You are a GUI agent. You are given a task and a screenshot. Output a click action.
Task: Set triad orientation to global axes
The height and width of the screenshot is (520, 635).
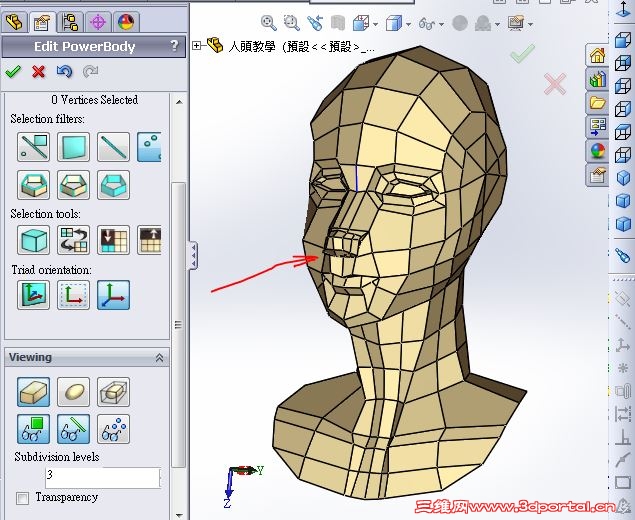click(x=113, y=295)
